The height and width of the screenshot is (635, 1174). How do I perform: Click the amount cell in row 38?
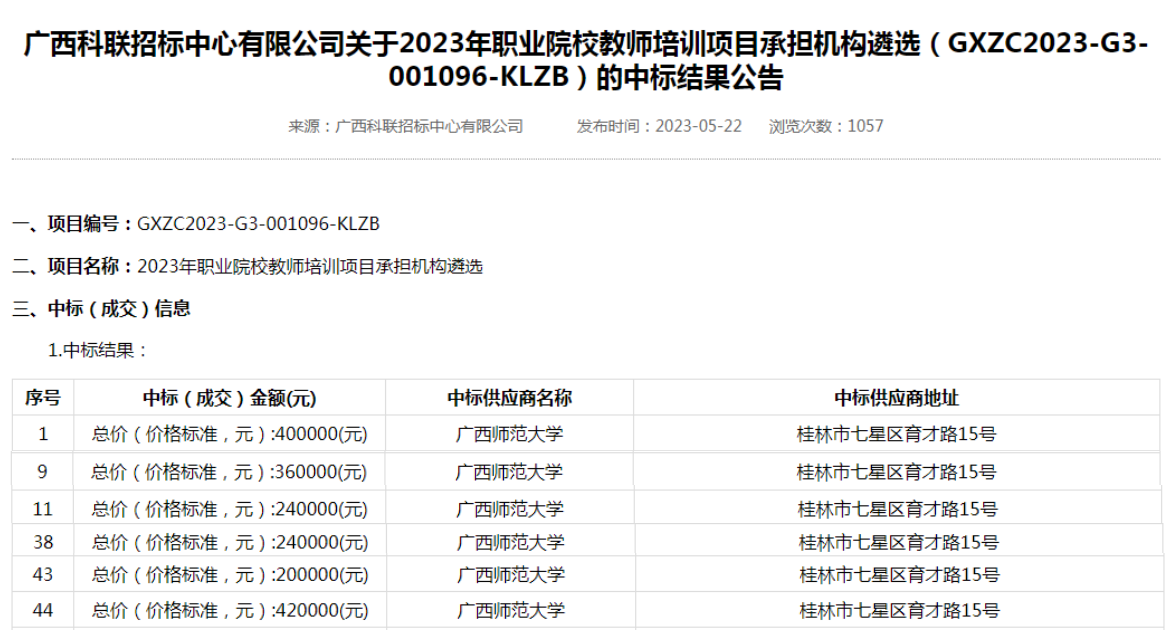click(230, 542)
